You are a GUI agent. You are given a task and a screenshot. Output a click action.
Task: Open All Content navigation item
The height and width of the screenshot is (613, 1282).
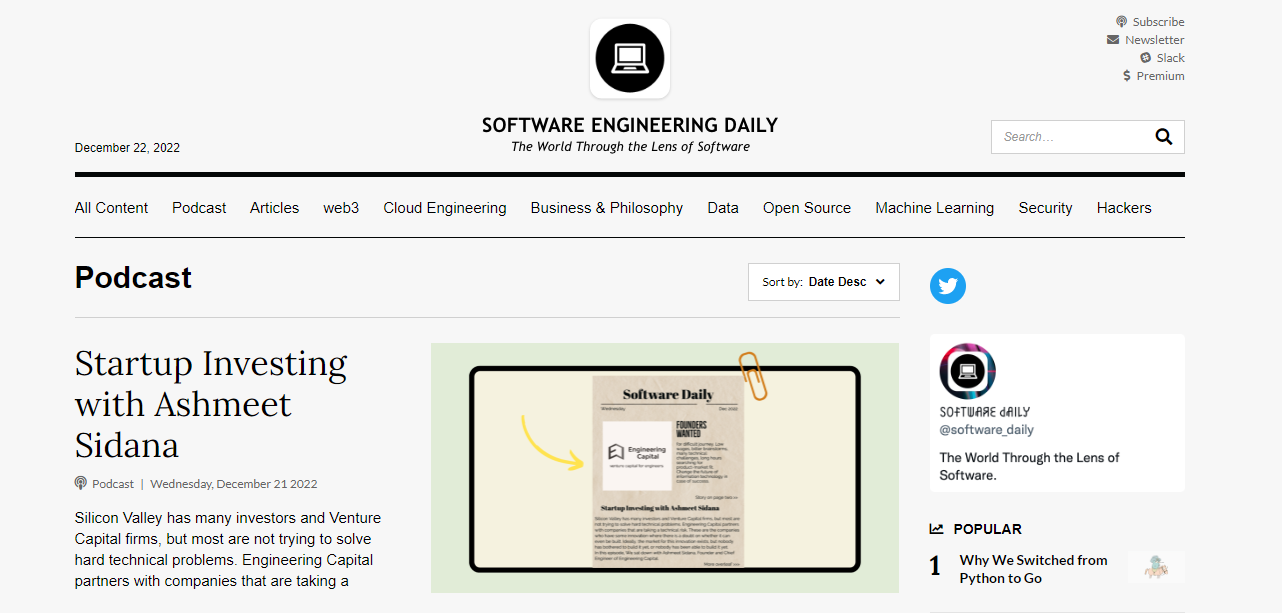[x=111, y=208]
